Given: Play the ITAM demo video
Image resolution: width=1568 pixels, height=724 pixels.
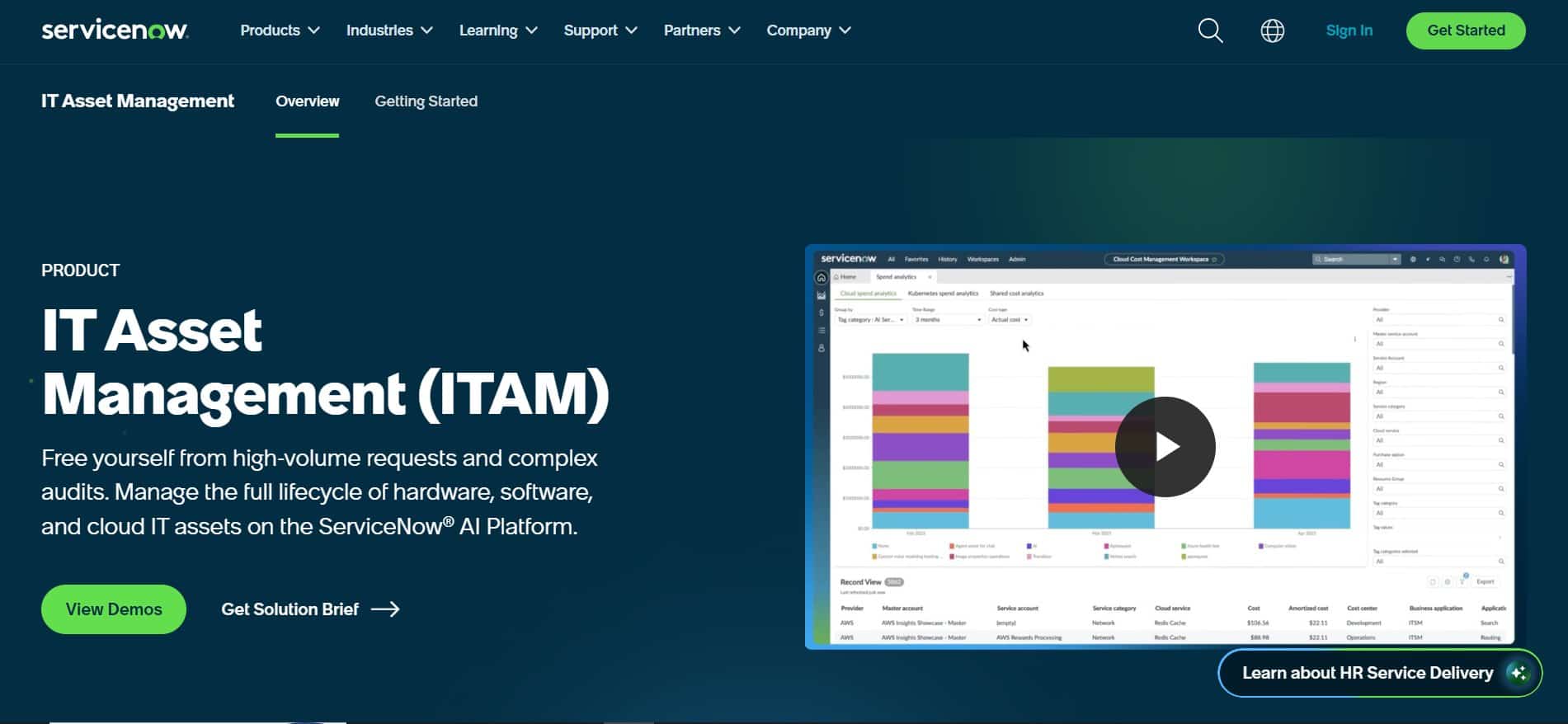Looking at the screenshot, I should [x=1165, y=447].
